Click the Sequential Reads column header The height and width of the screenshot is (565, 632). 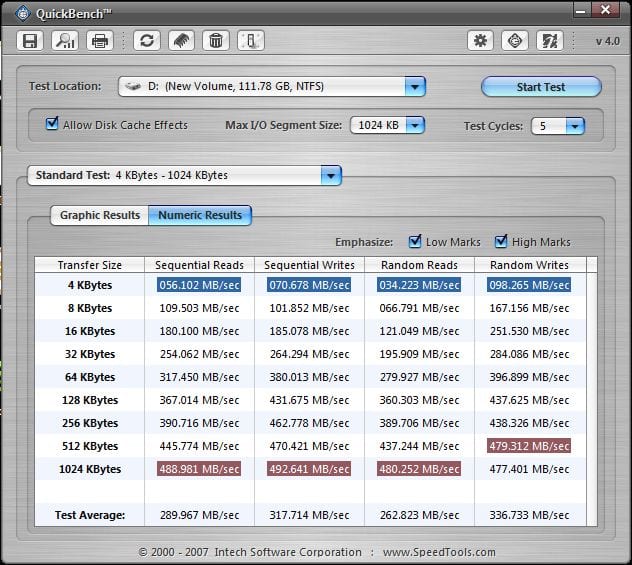pos(199,265)
